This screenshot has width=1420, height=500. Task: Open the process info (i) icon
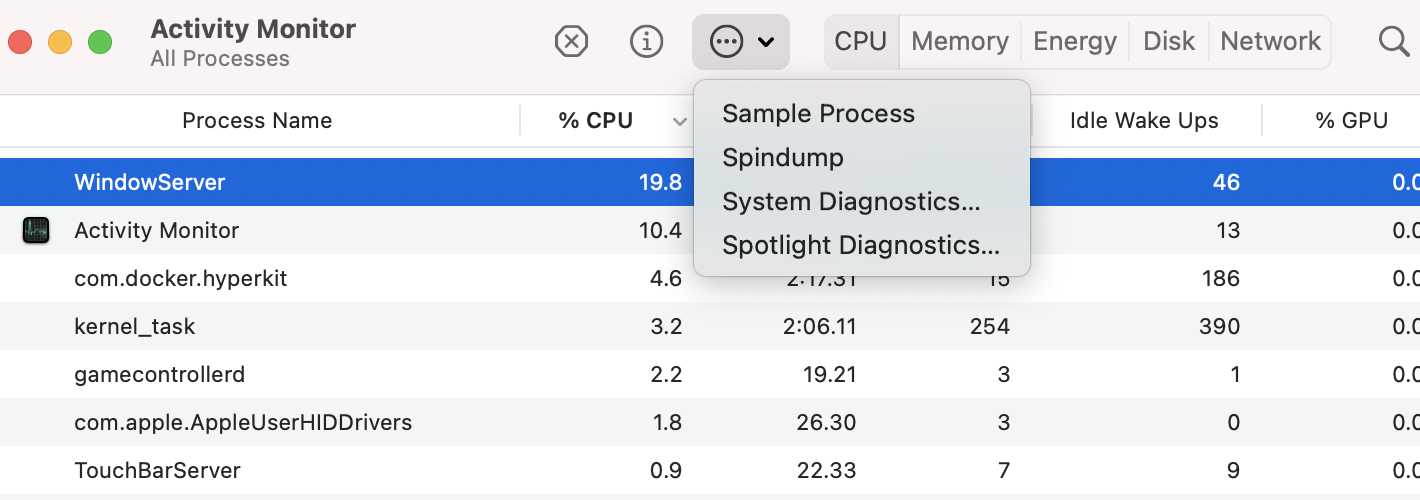647,42
